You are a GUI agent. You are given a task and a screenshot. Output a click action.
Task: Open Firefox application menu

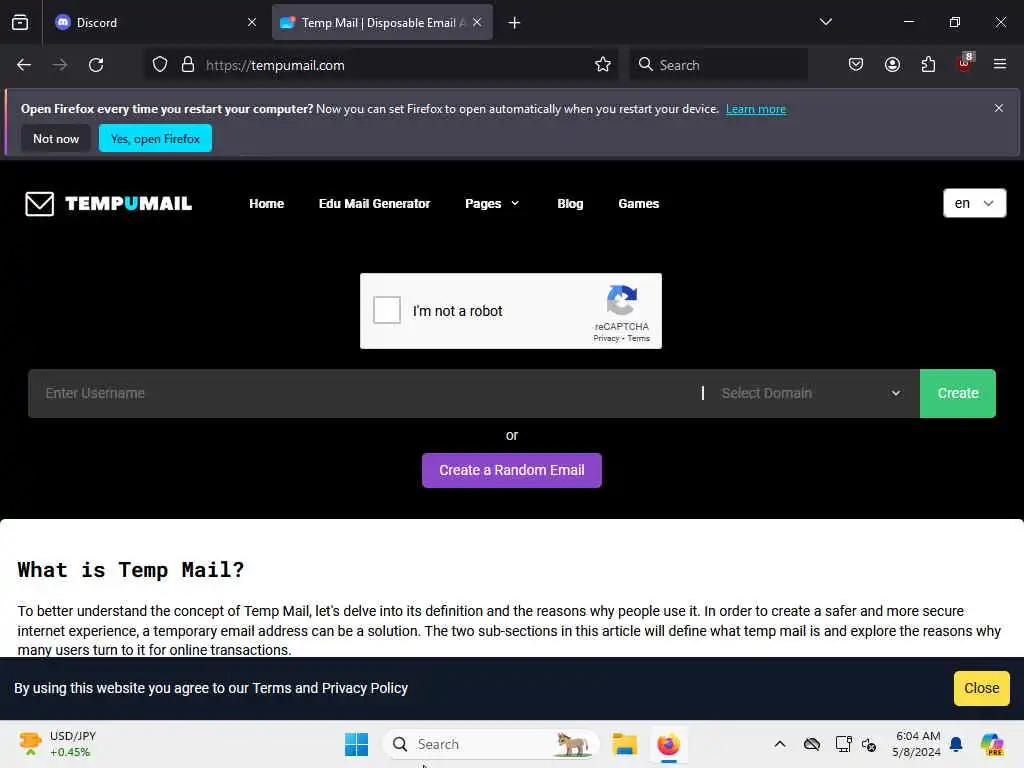pyautogui.click(x=1000, y=64)
